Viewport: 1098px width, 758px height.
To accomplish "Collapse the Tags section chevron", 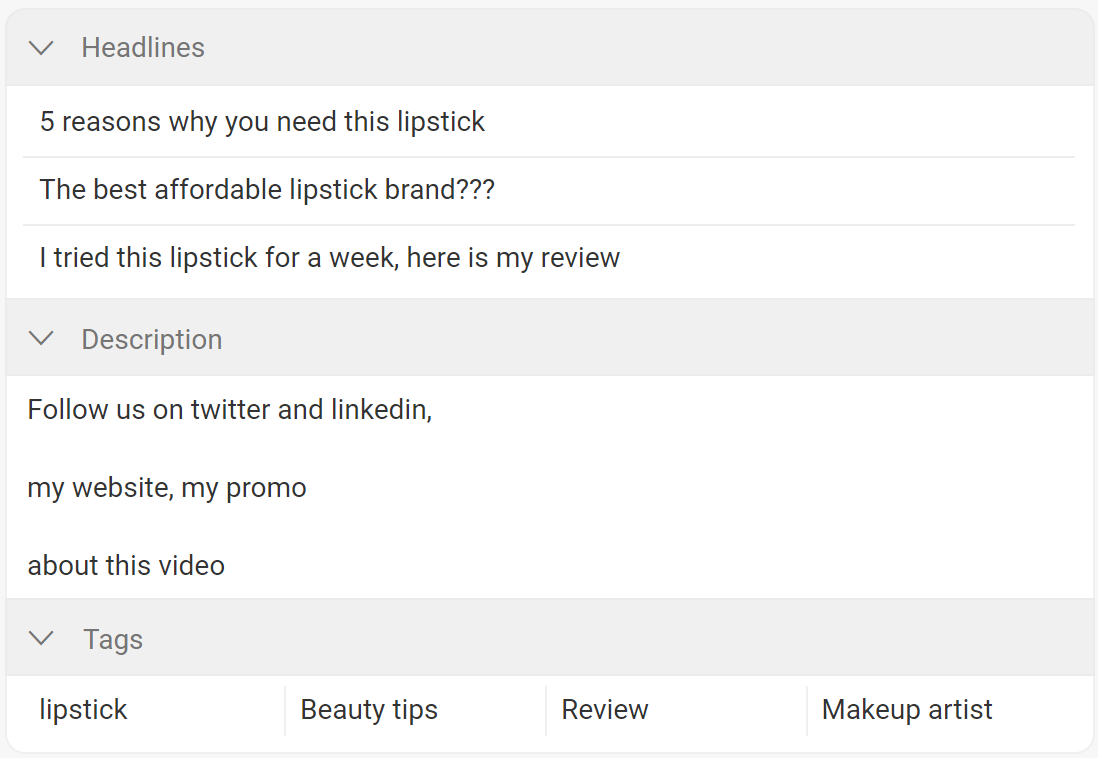I will point(41,639).
